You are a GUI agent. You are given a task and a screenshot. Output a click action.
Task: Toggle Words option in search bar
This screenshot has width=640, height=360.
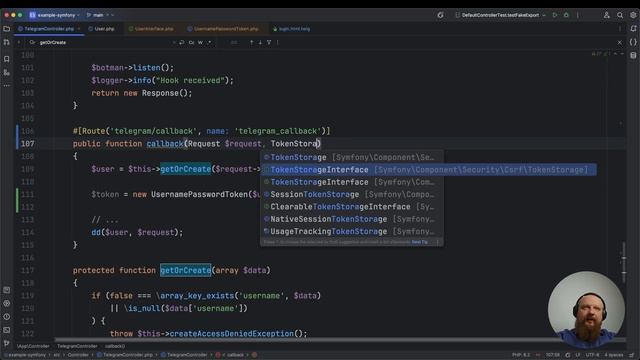200,42
